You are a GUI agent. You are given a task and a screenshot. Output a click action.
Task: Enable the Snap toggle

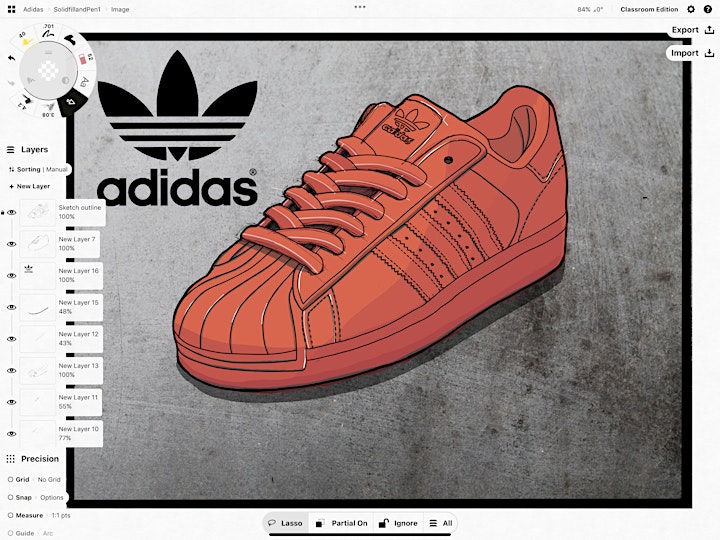click(x=10, y=497)
